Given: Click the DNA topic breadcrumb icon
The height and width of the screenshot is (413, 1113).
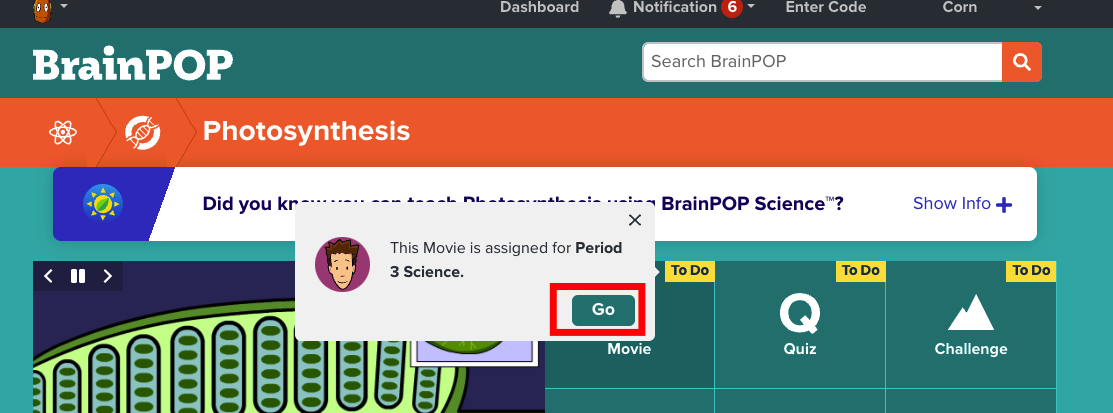Looking at the screenshot, I should (142, 132).
